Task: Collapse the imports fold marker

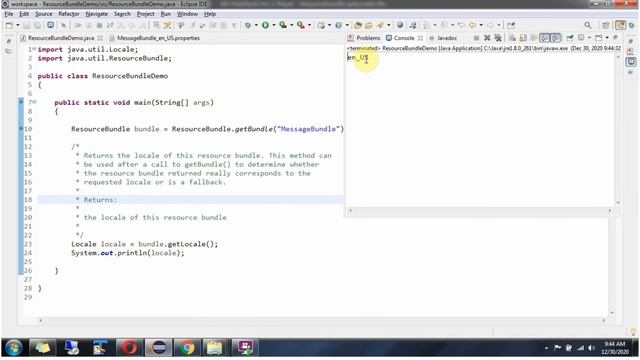Action: click(x=34, y=49)
